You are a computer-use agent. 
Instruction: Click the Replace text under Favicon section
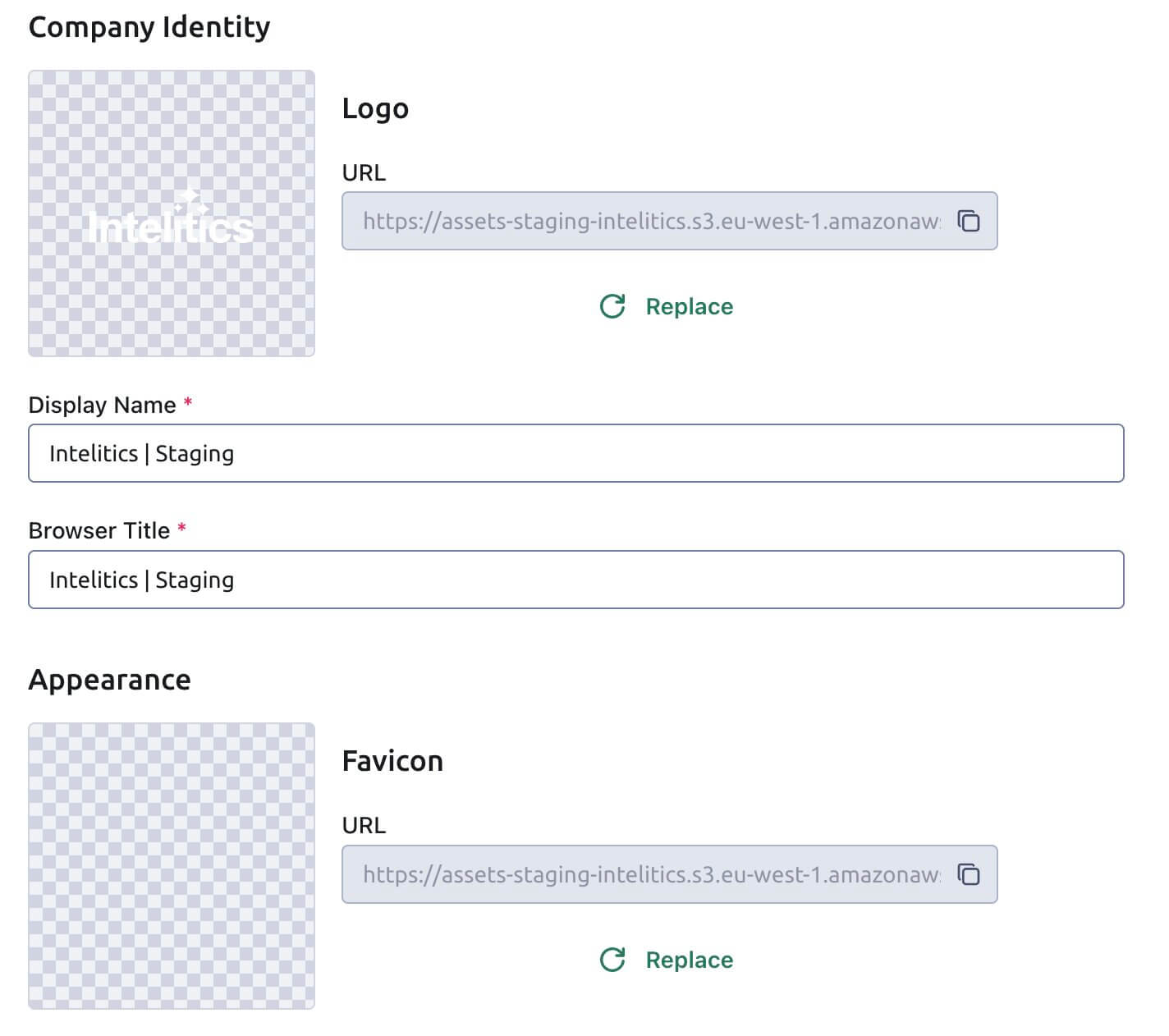690,960
